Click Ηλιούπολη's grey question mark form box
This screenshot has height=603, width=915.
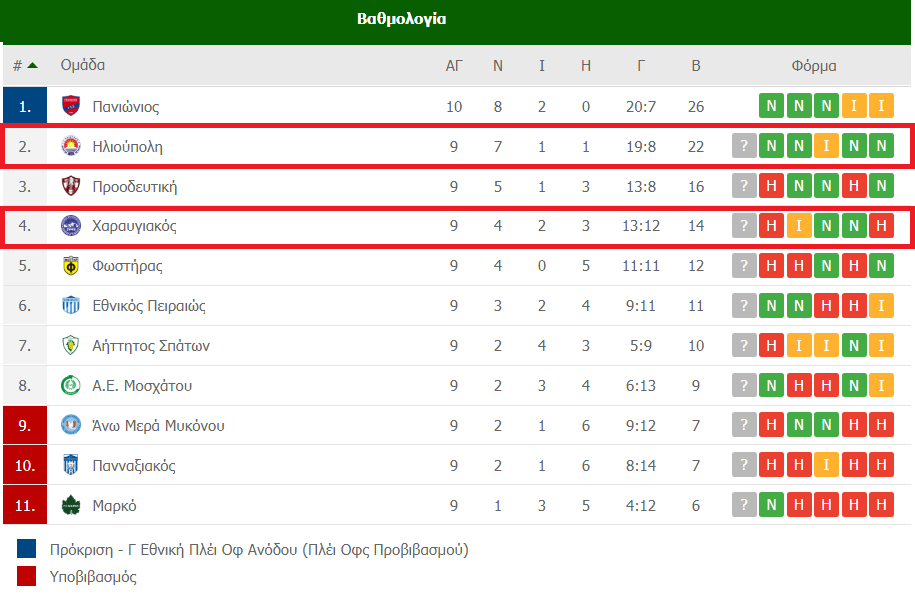coord(744,146)
